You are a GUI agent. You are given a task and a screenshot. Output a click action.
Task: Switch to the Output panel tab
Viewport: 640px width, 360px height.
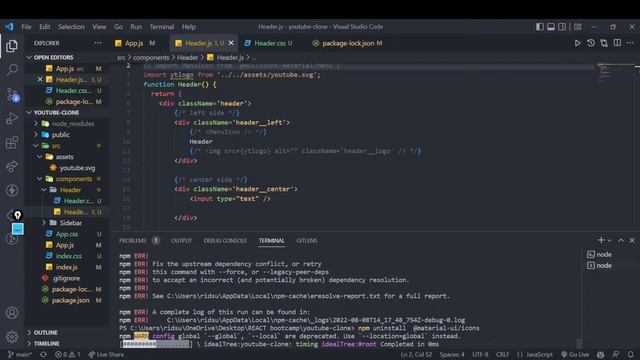pos(181,240)
